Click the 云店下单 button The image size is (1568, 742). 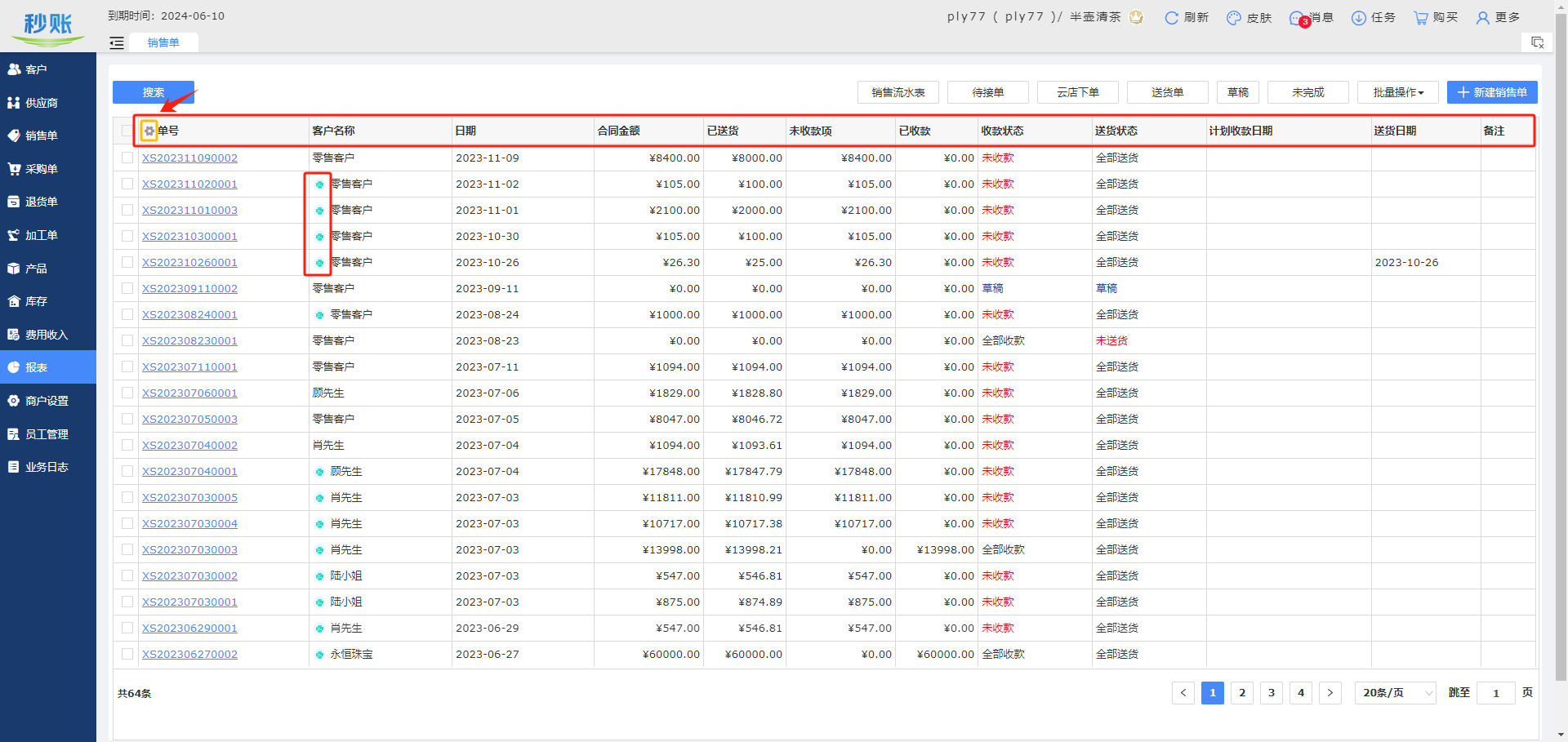(x=1078, y=92)
